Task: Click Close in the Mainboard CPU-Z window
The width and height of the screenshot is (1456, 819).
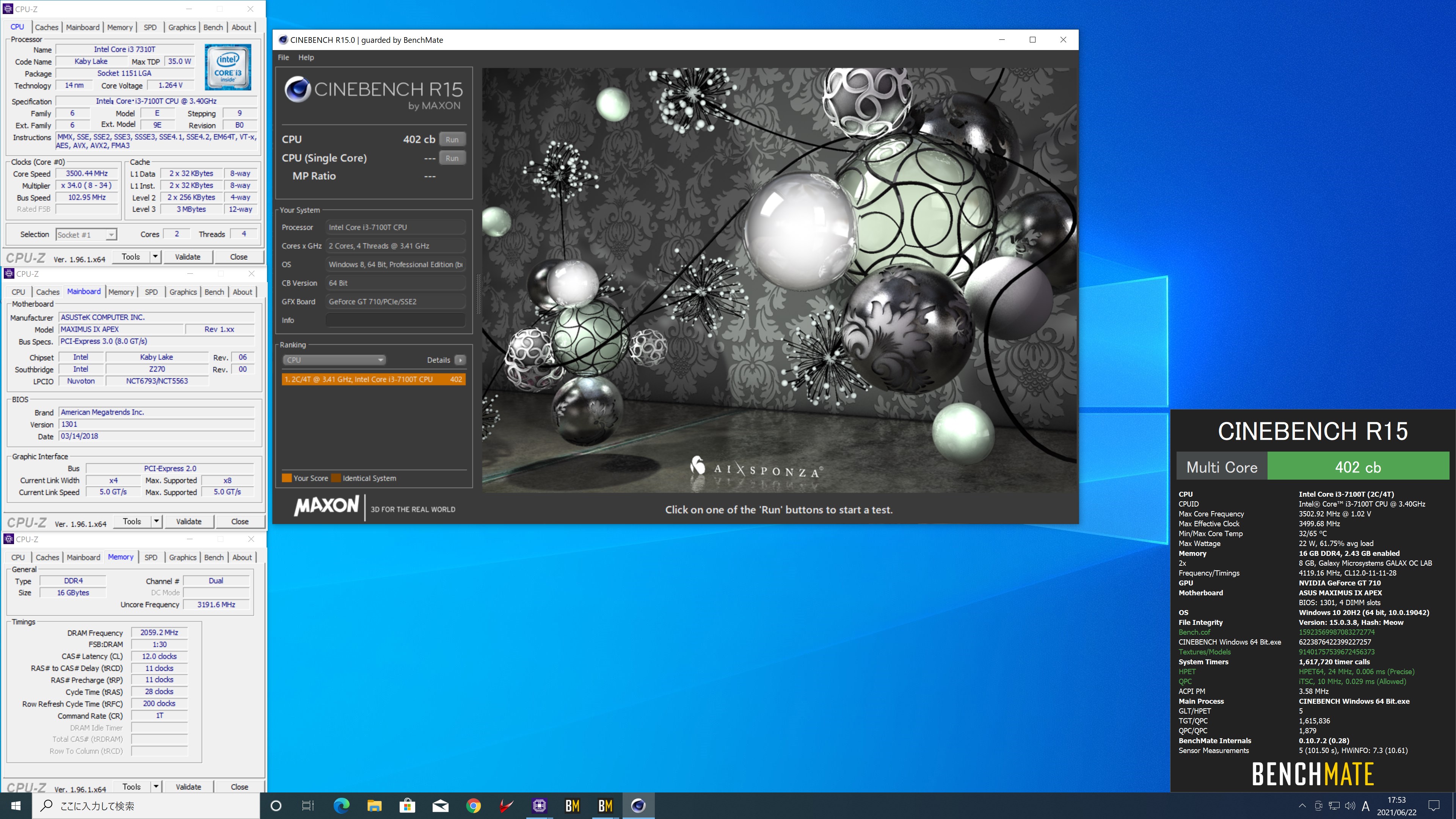Action: coord(240,521)
